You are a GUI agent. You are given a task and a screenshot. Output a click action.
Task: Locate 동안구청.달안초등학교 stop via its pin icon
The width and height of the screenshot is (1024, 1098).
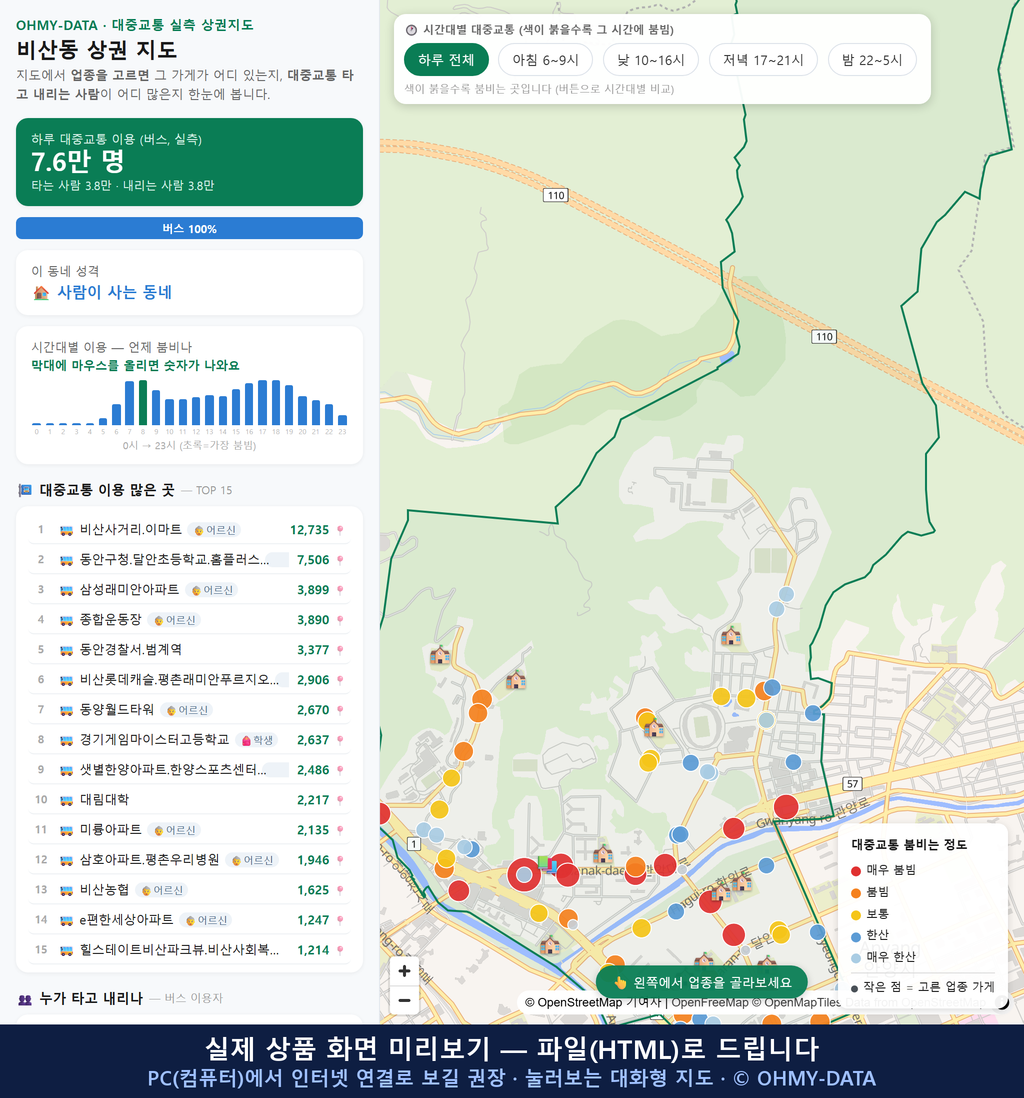coord(340,560)
